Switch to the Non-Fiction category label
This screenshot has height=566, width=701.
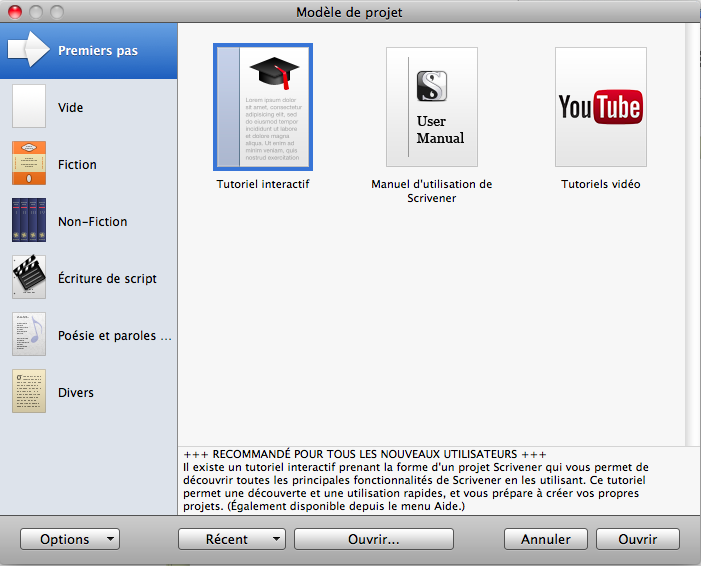click(92, 222)
